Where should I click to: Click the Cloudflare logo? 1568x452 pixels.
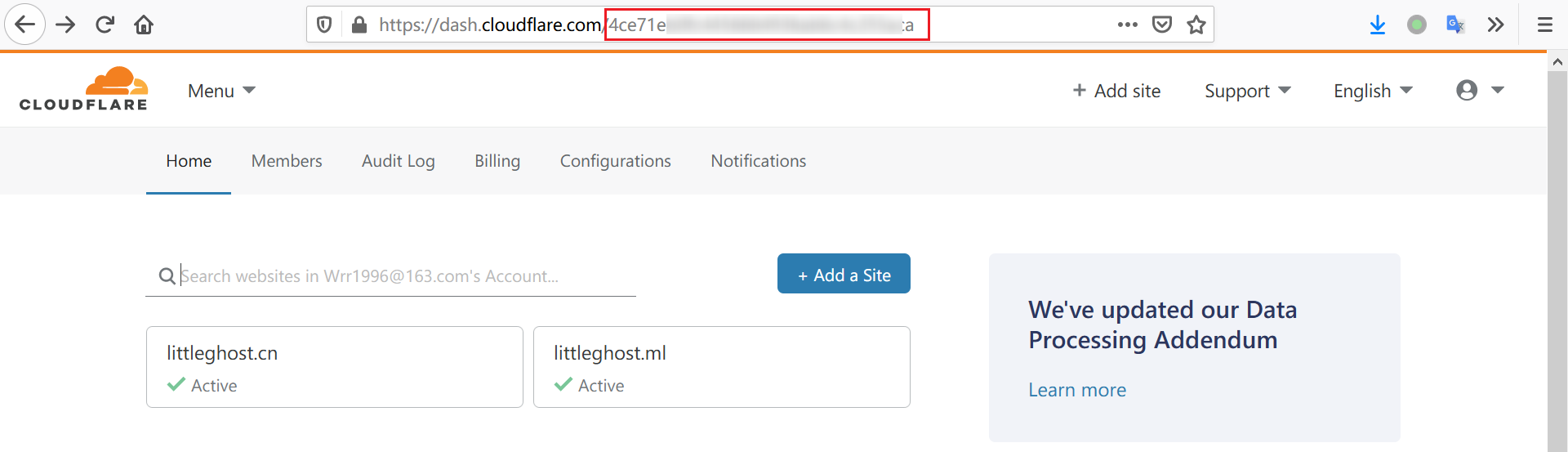tap(84, 89)
